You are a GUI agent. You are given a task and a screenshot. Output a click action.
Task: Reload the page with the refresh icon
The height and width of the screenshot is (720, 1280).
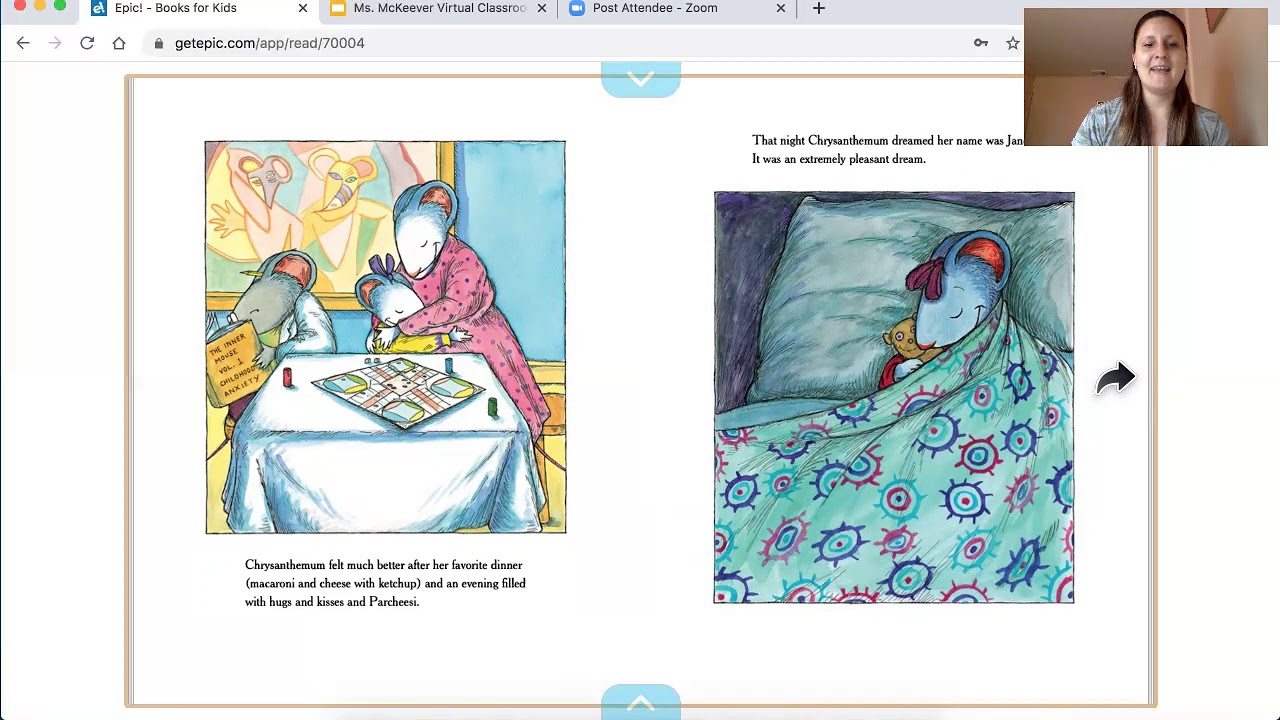point(87,43)
